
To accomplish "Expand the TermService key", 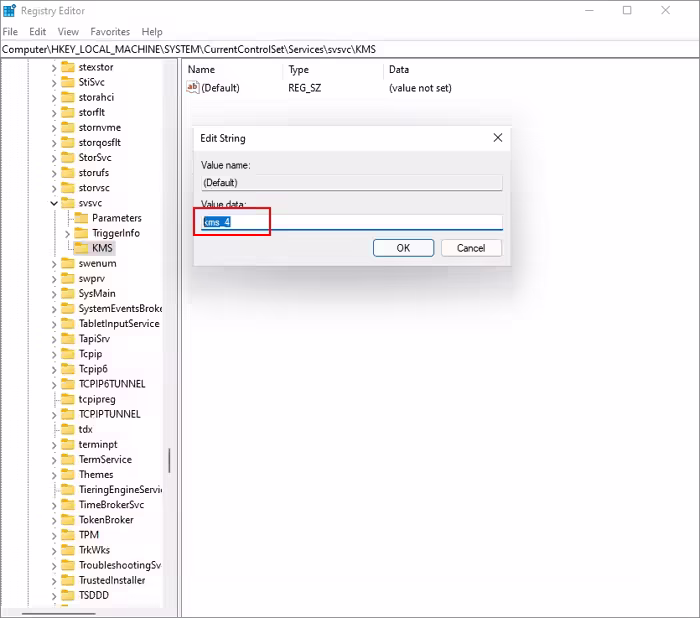I will [x=54, y=460].
